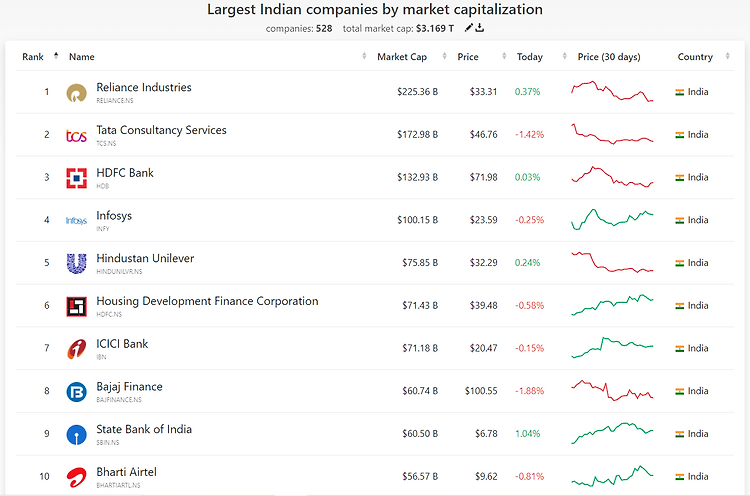This screenshot has width=750, height=496.
Task: Click the RELIANCE.NS ticker symbol
Action: [115, 101]
